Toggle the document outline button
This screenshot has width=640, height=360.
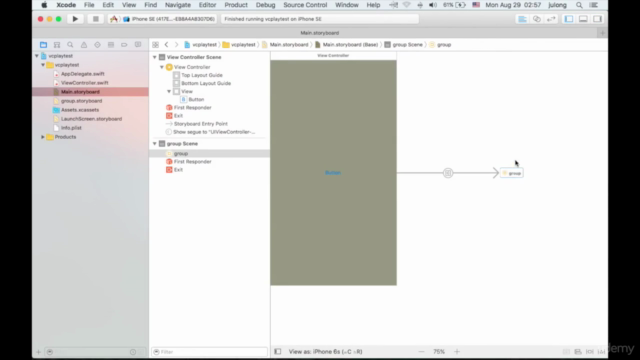point(278,351)
